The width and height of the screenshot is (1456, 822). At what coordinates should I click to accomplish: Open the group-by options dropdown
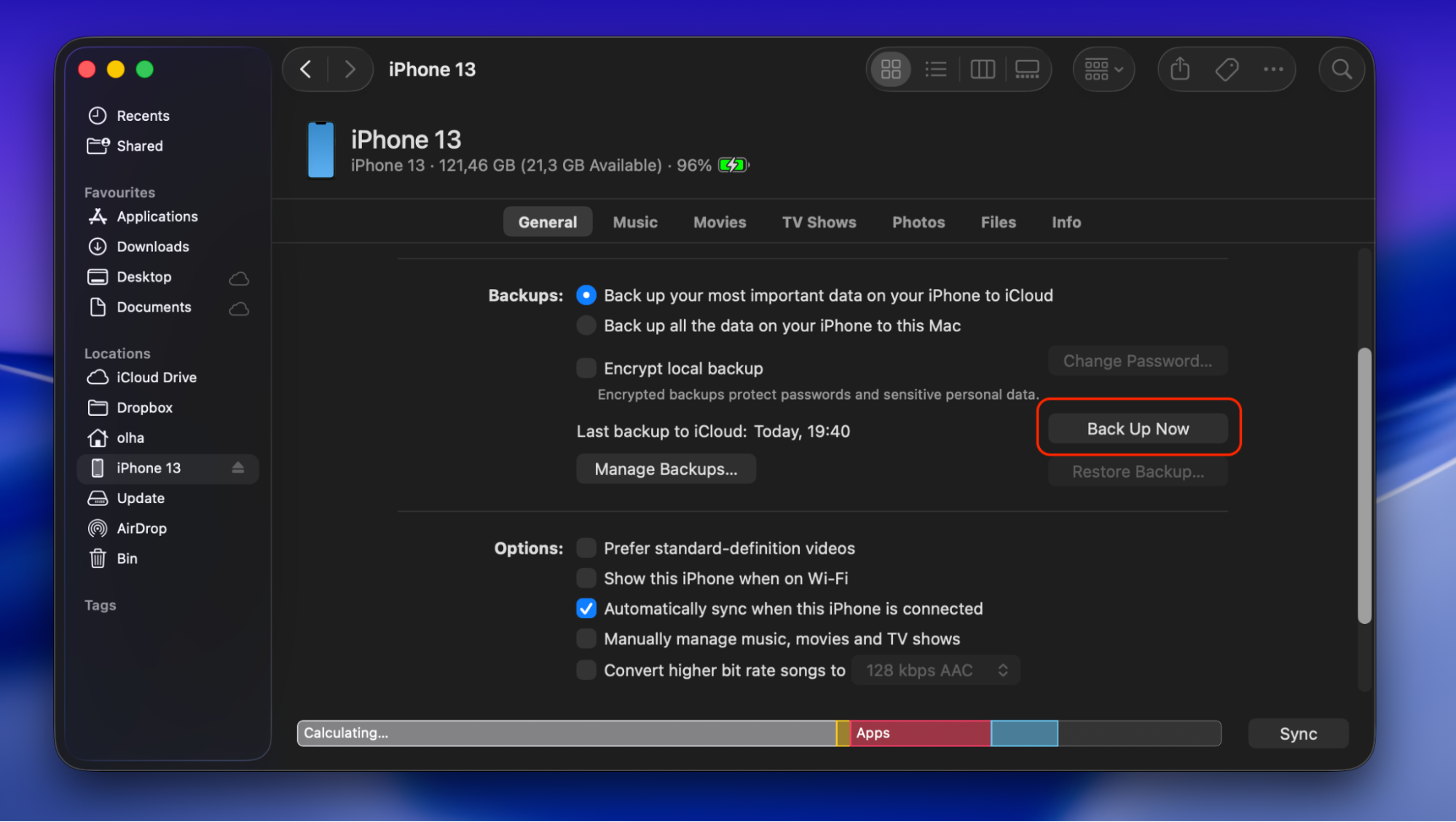pos(1103,70)
